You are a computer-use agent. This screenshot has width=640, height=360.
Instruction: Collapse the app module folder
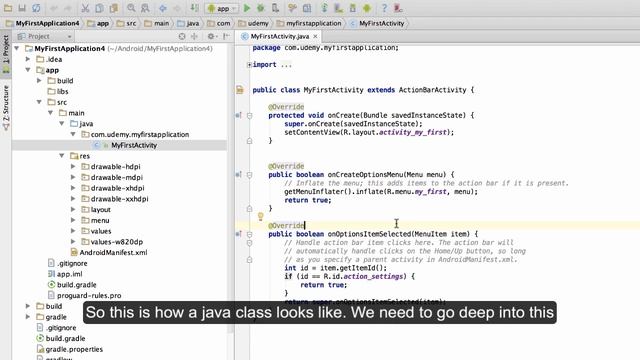click(x=28, y=70)
